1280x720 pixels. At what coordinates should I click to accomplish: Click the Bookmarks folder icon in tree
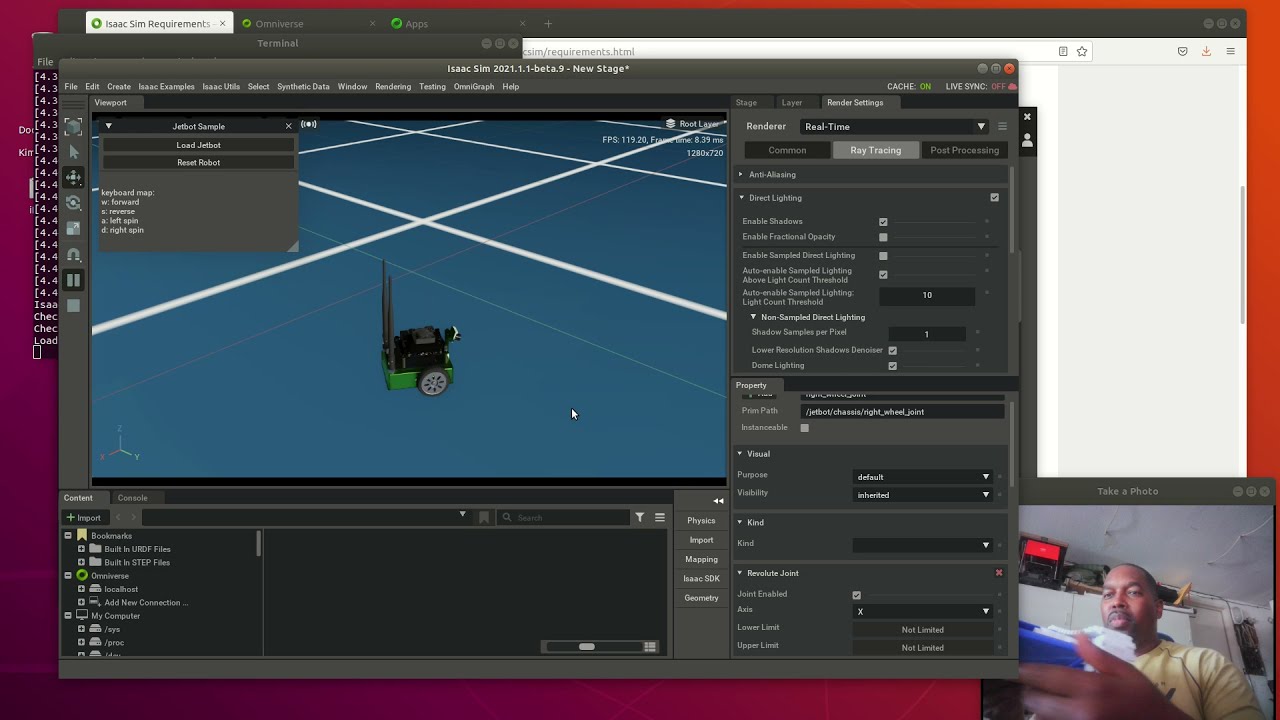pos(82,536)
